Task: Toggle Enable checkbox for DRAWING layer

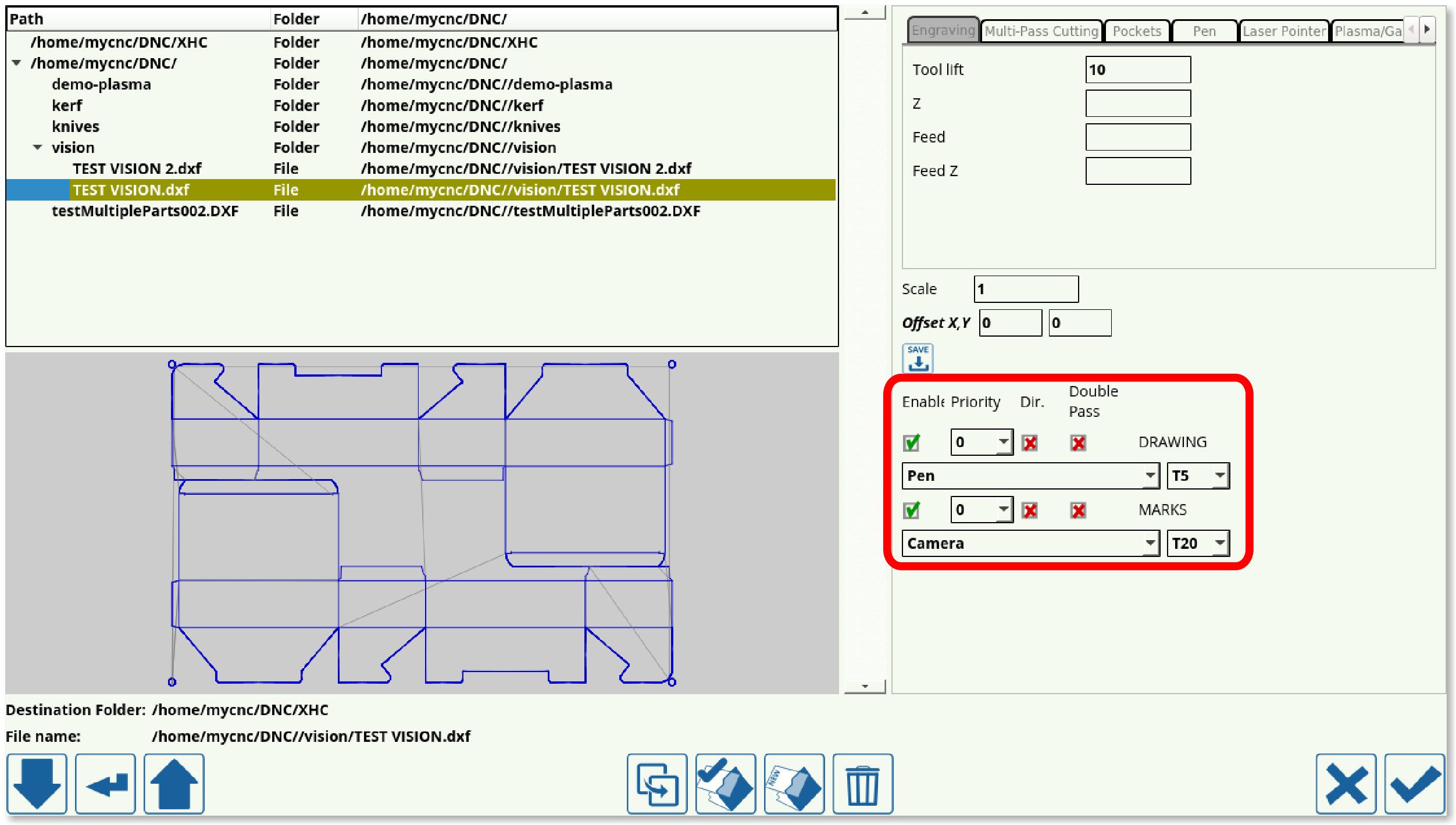Action: tap(911, 443)
